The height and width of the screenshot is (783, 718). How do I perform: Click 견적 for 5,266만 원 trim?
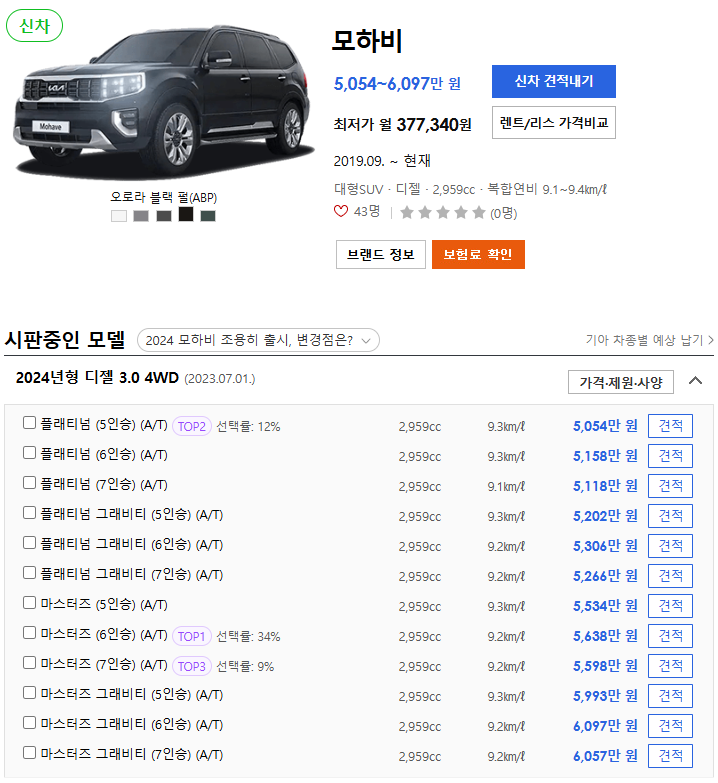[x=670, y=576]
